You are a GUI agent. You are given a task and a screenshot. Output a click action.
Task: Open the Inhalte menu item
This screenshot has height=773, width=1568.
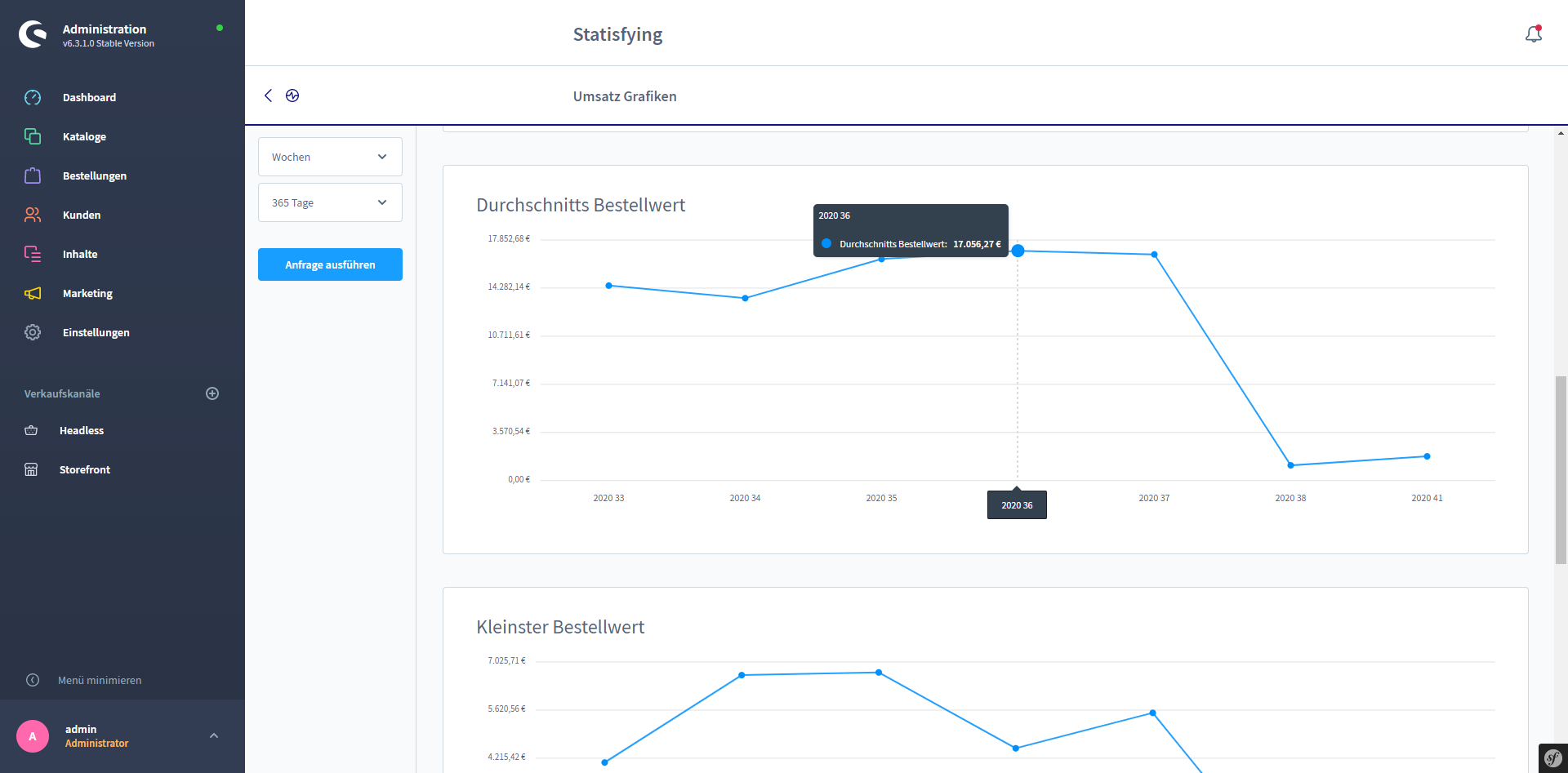tap(80, 254)
